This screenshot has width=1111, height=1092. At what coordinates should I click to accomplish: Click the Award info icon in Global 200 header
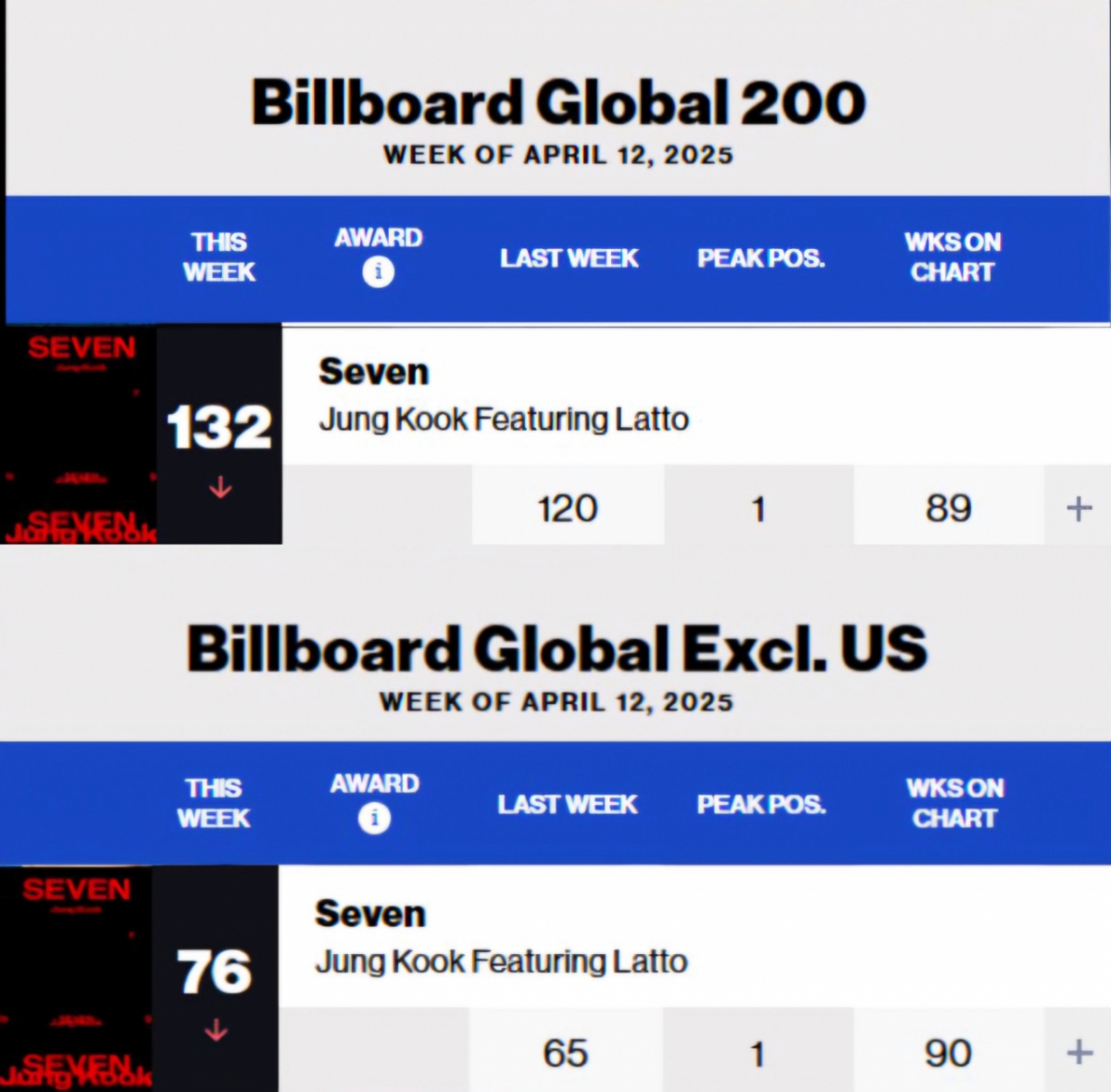(378, 271)
